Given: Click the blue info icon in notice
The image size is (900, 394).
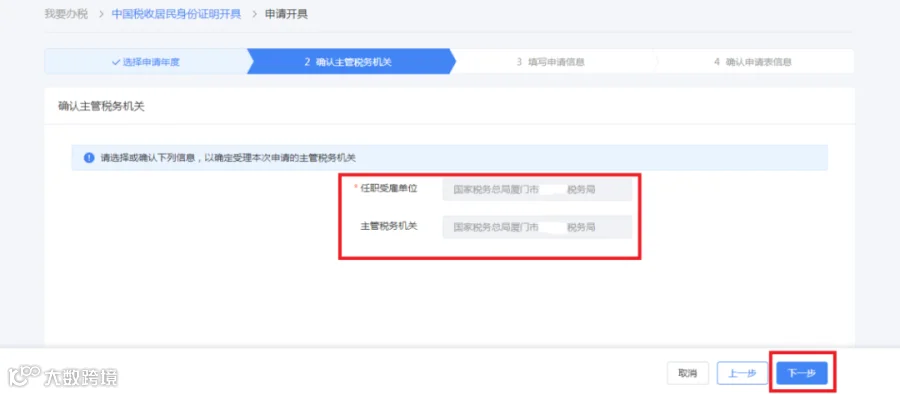Looking at the screenshot, I should 89,158.
